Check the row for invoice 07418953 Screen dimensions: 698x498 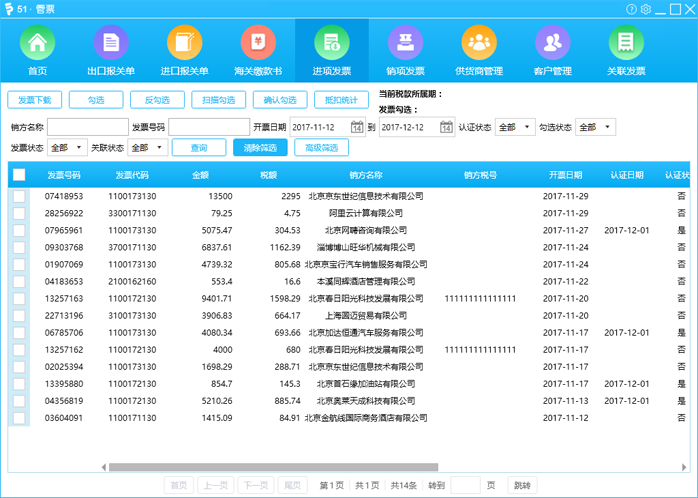point(19,196)
